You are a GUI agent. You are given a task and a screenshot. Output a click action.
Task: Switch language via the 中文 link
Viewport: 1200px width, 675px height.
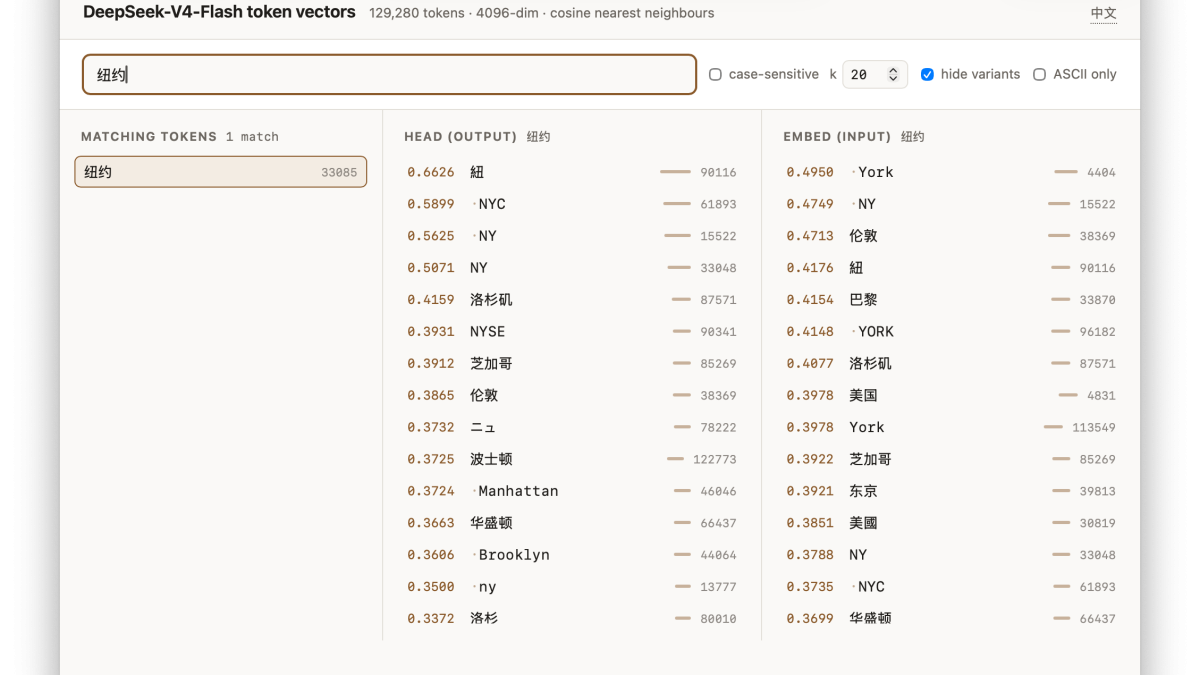[x=1103, y=13]
